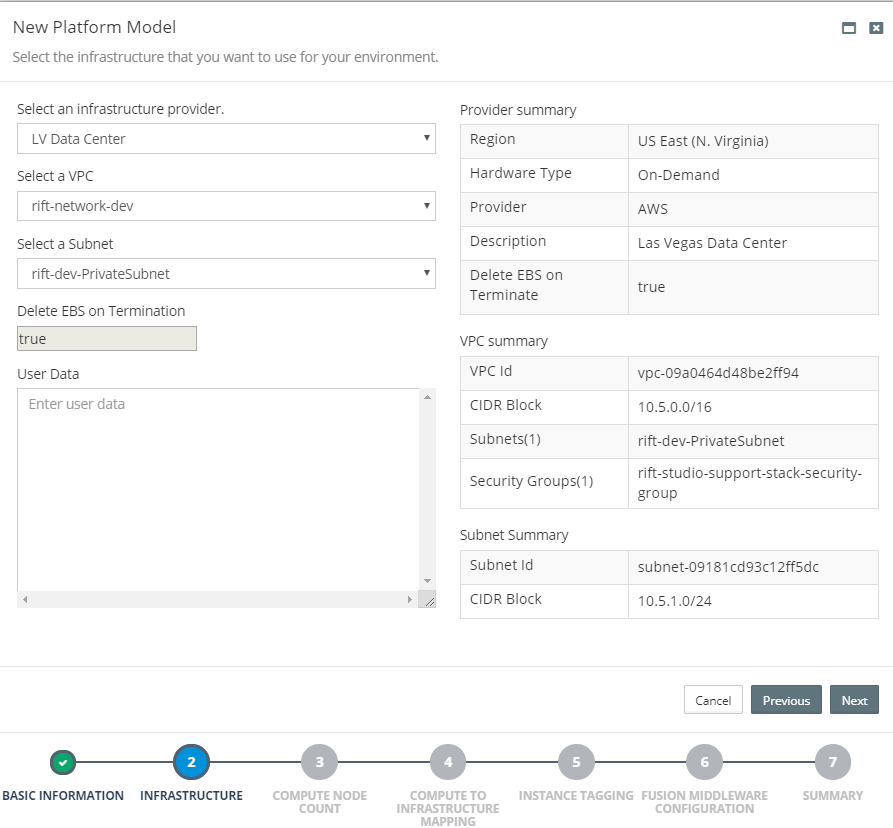This screenshot has height=828, width=893.
Task: Open the infrastructure provider dropdown
Action: click(x=226, y=138)
